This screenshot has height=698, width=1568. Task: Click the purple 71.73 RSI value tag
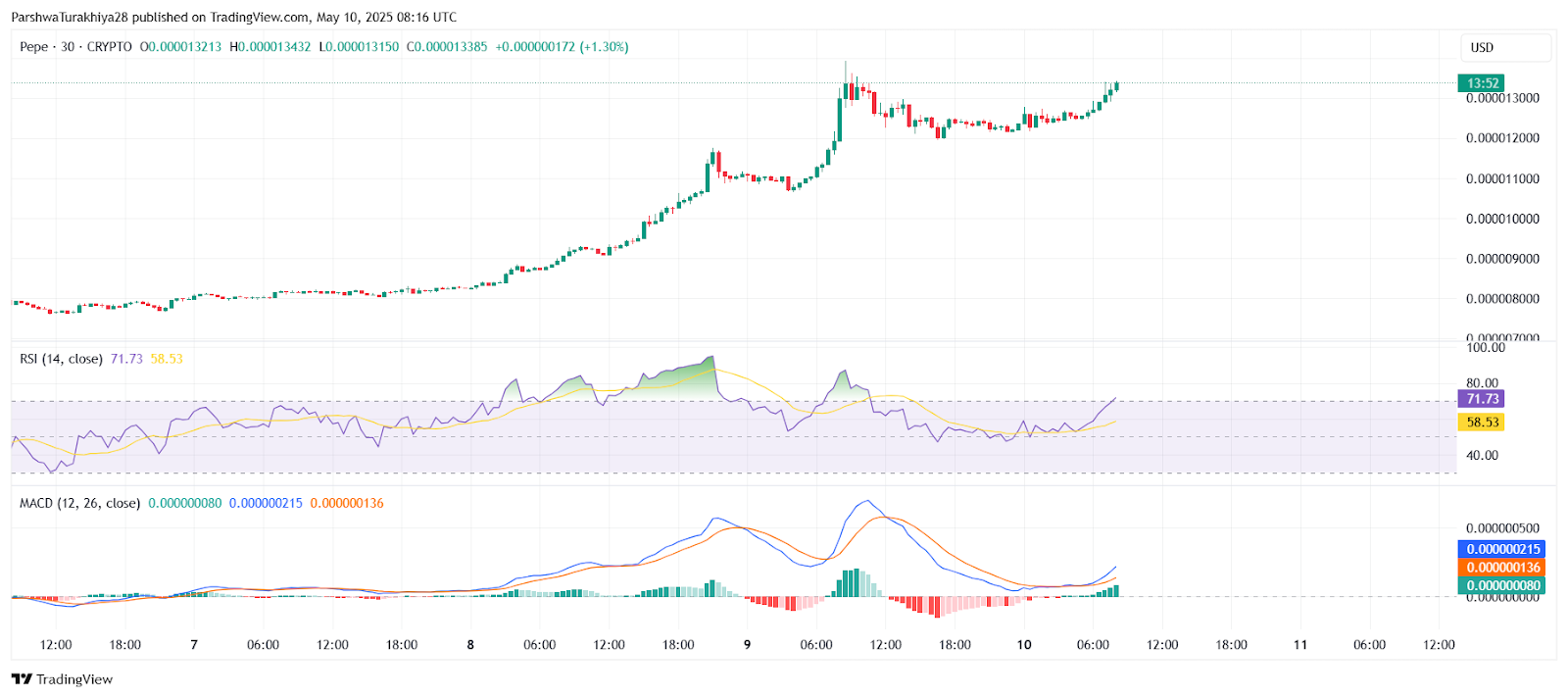[x=1482, y=399]
